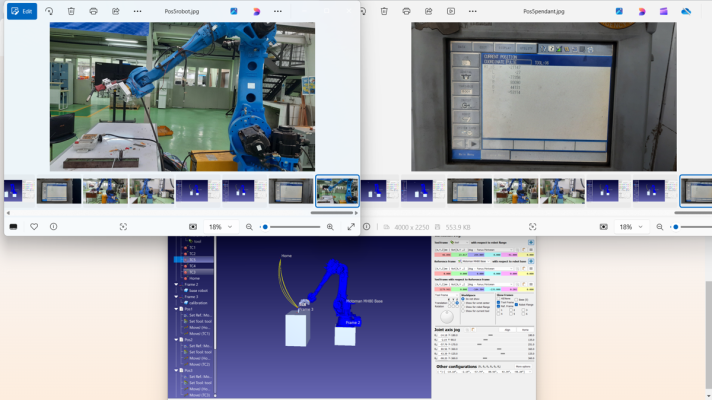712x400 pixels.
Task: Add PosSrobot.jpg to favorites with the heart icon
Action: pos(34,227)
